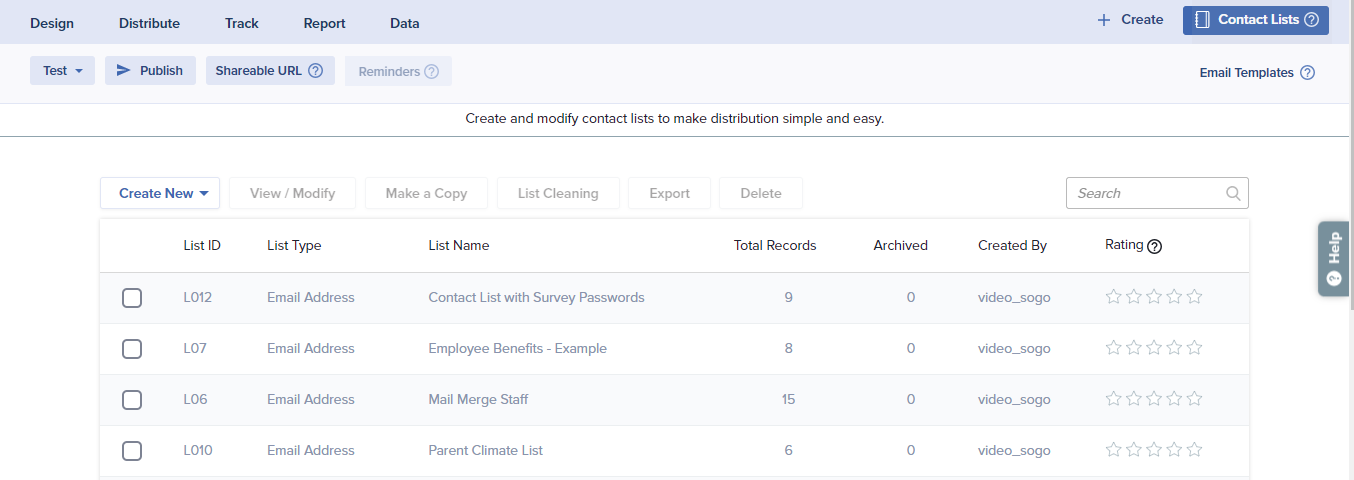This screenshot has width=1354, height=480.
Task: Click the magnifier icon in the search box
Action: [x=1234, y=193]
